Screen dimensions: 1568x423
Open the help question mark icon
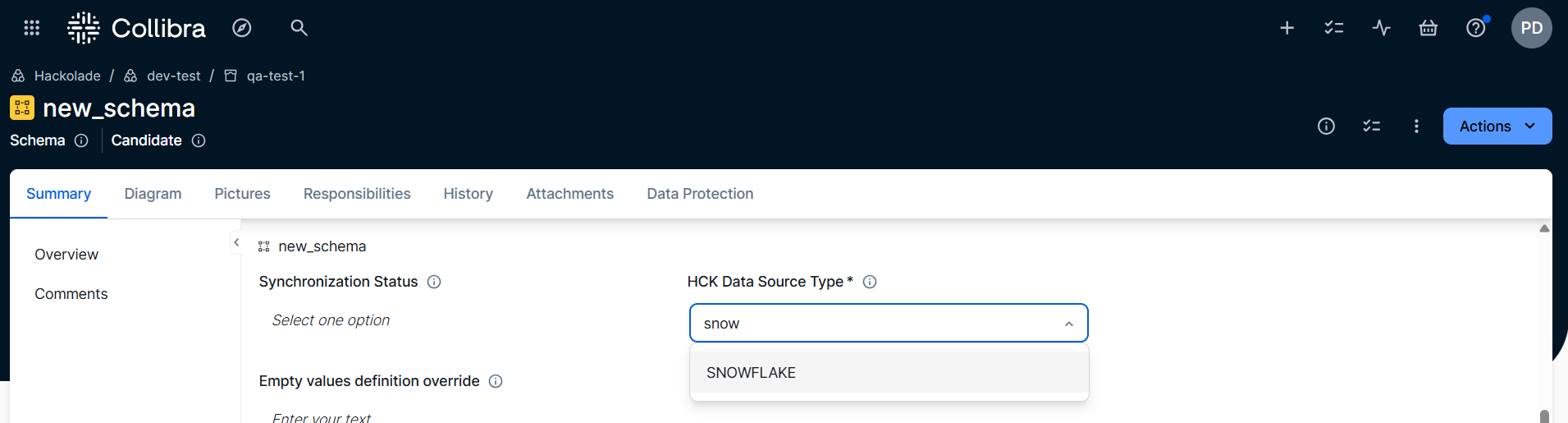pyautogui.click(x=1475, y=28)
